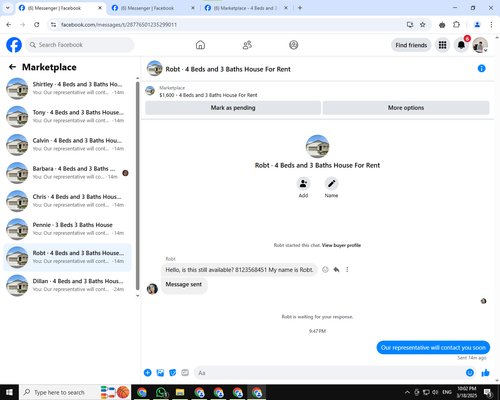Click the Mark as pending button
Image resolution: width=500 pixels, height=400 pixels.
tap(233, 108)
